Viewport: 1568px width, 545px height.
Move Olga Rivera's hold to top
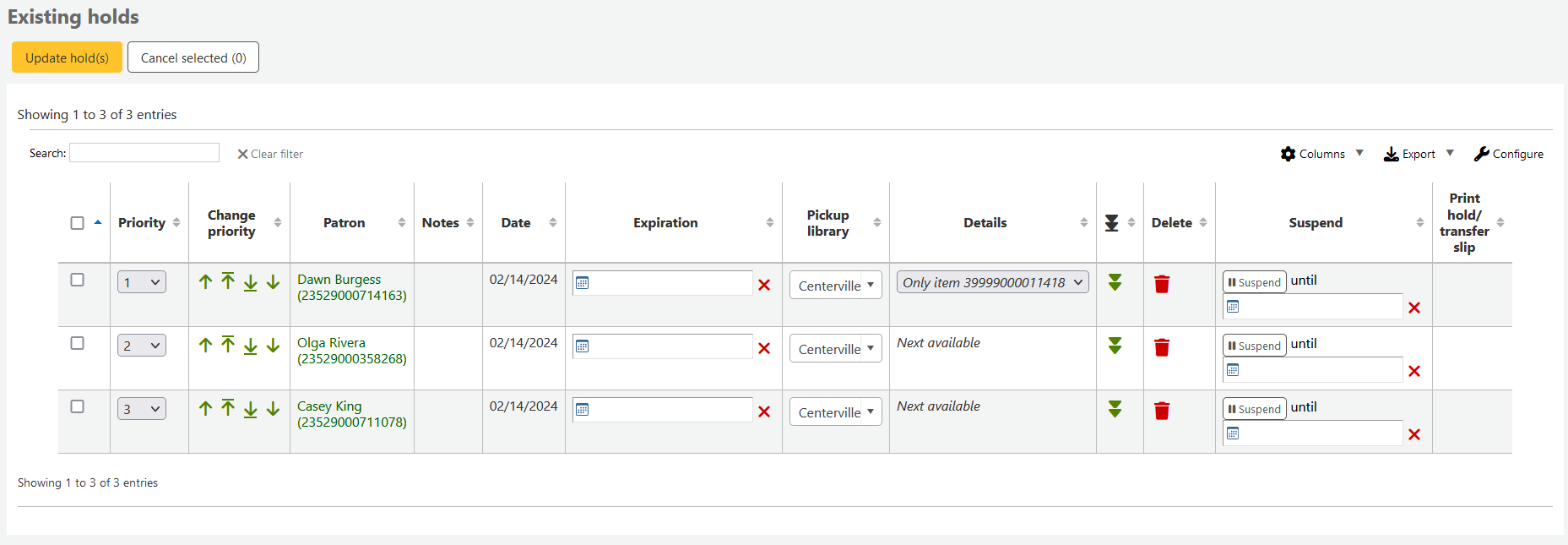coord(228,345)
